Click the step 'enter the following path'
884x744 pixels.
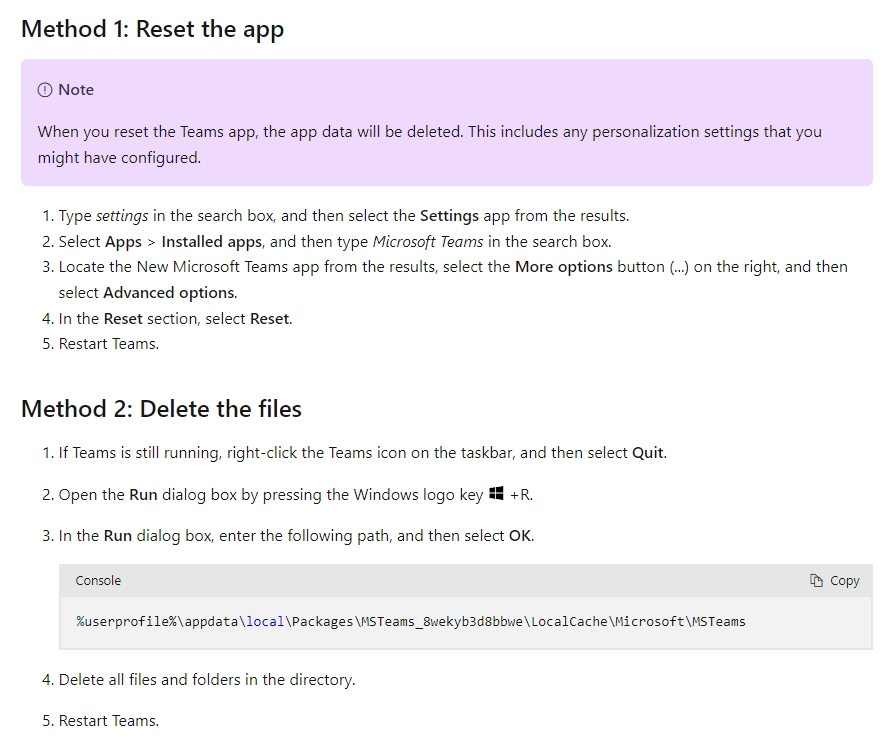tap(296, 535)
